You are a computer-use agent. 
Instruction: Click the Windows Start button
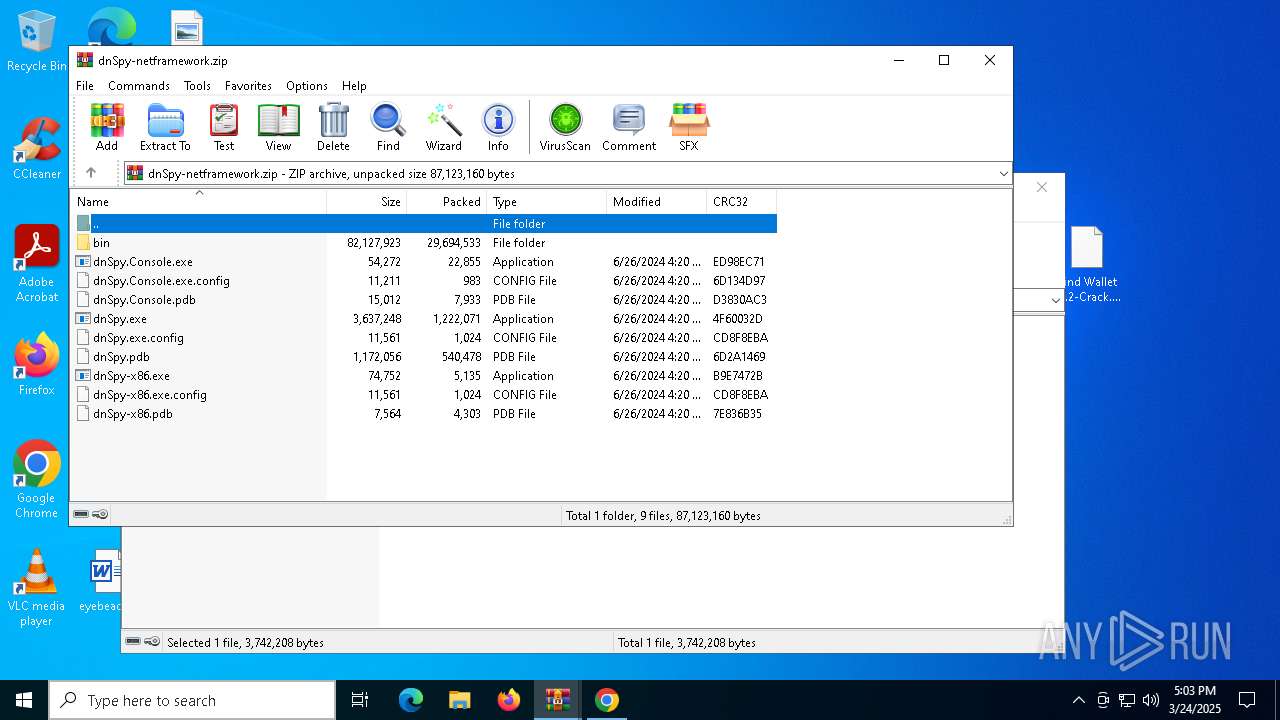coord(24,700)
